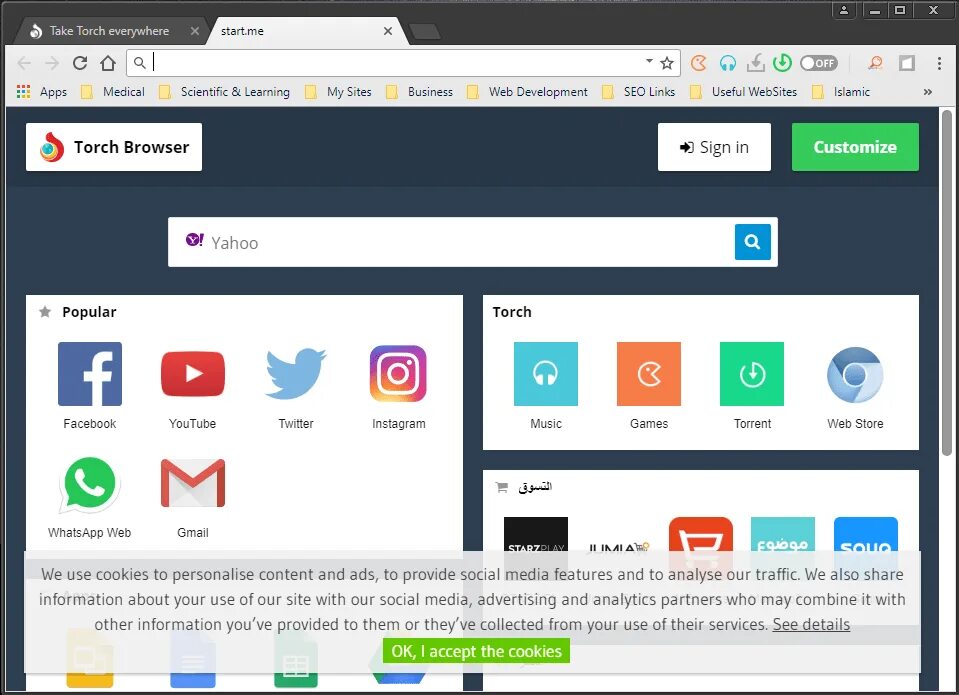Open the Islamic bookmarks folder
Viewport: 959px width, 695px height.
click(840, 92)
